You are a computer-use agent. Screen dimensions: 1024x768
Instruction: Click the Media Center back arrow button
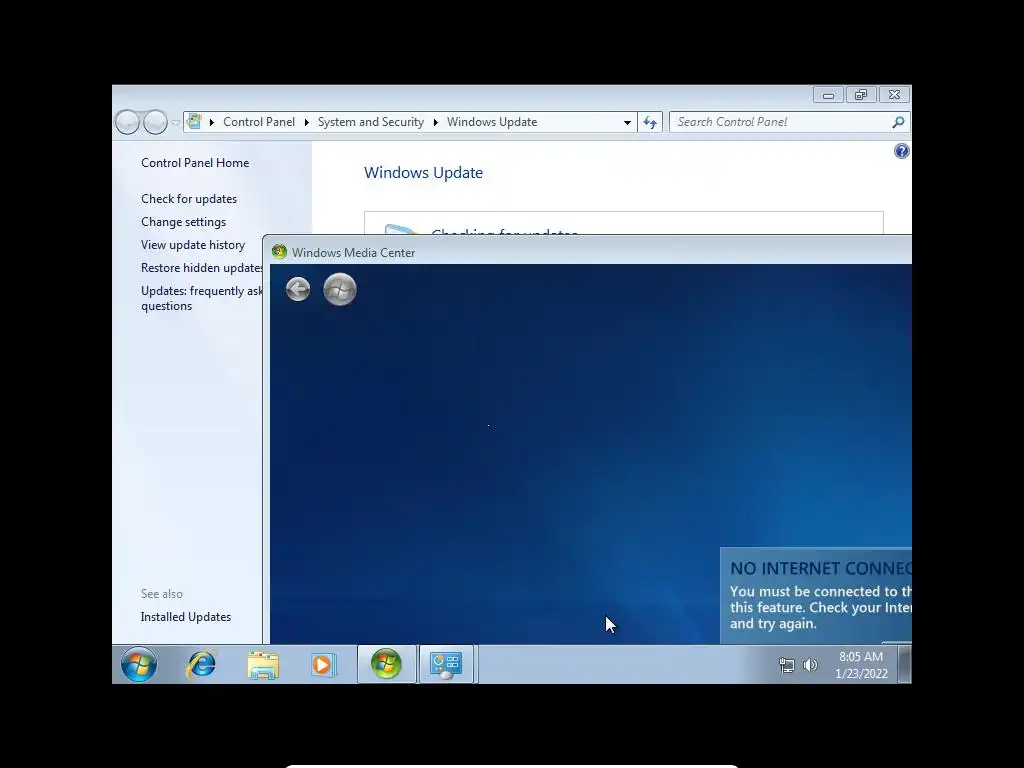[298, 289]
